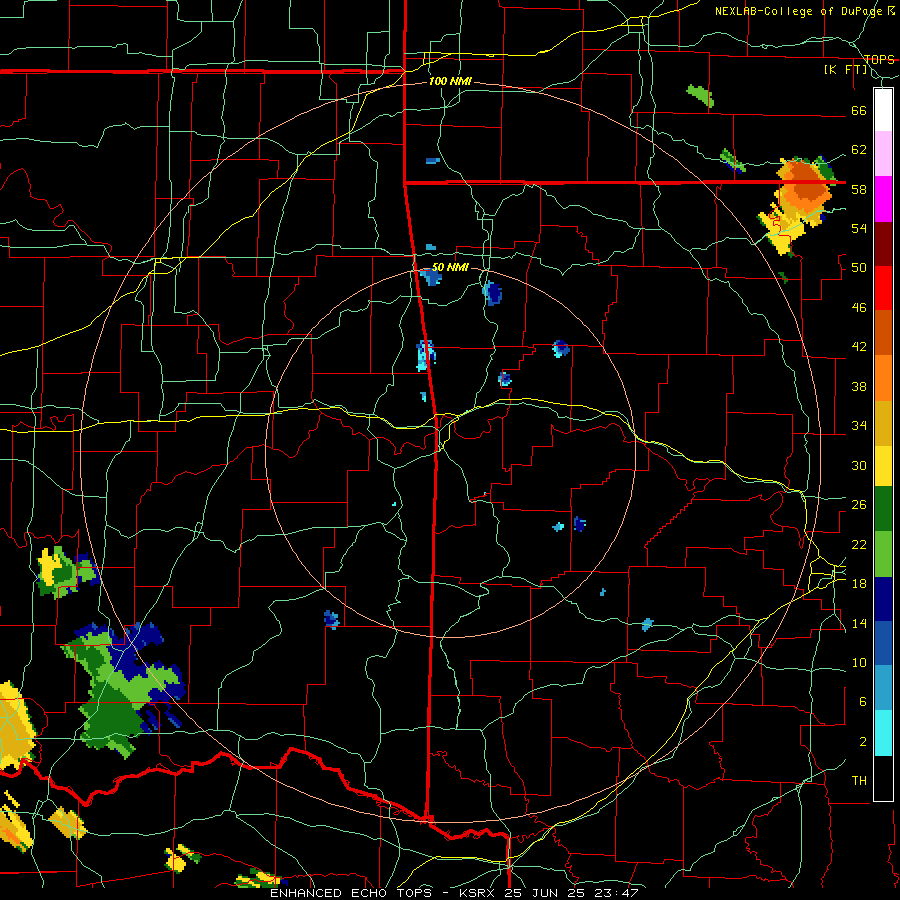Click the legend value 58
This screenshot has width=900, height=900.
pos(859,189)
